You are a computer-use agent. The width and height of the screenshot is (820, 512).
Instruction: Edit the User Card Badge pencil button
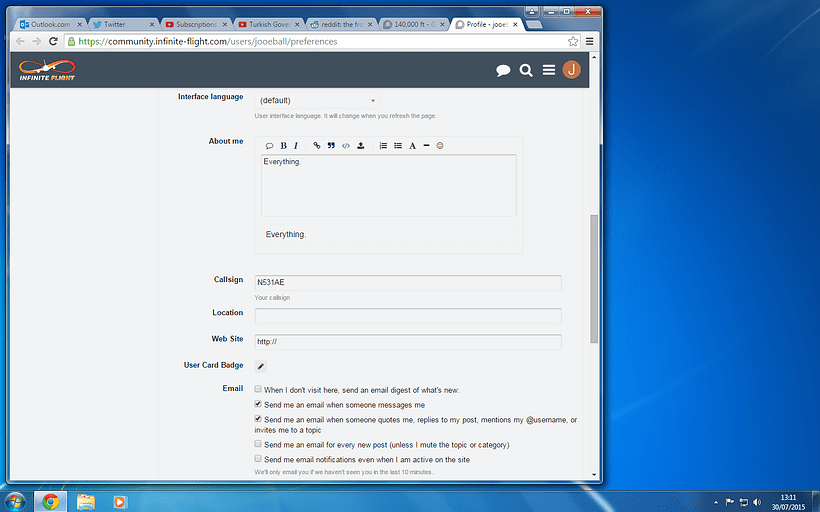[x=260, y=366]
